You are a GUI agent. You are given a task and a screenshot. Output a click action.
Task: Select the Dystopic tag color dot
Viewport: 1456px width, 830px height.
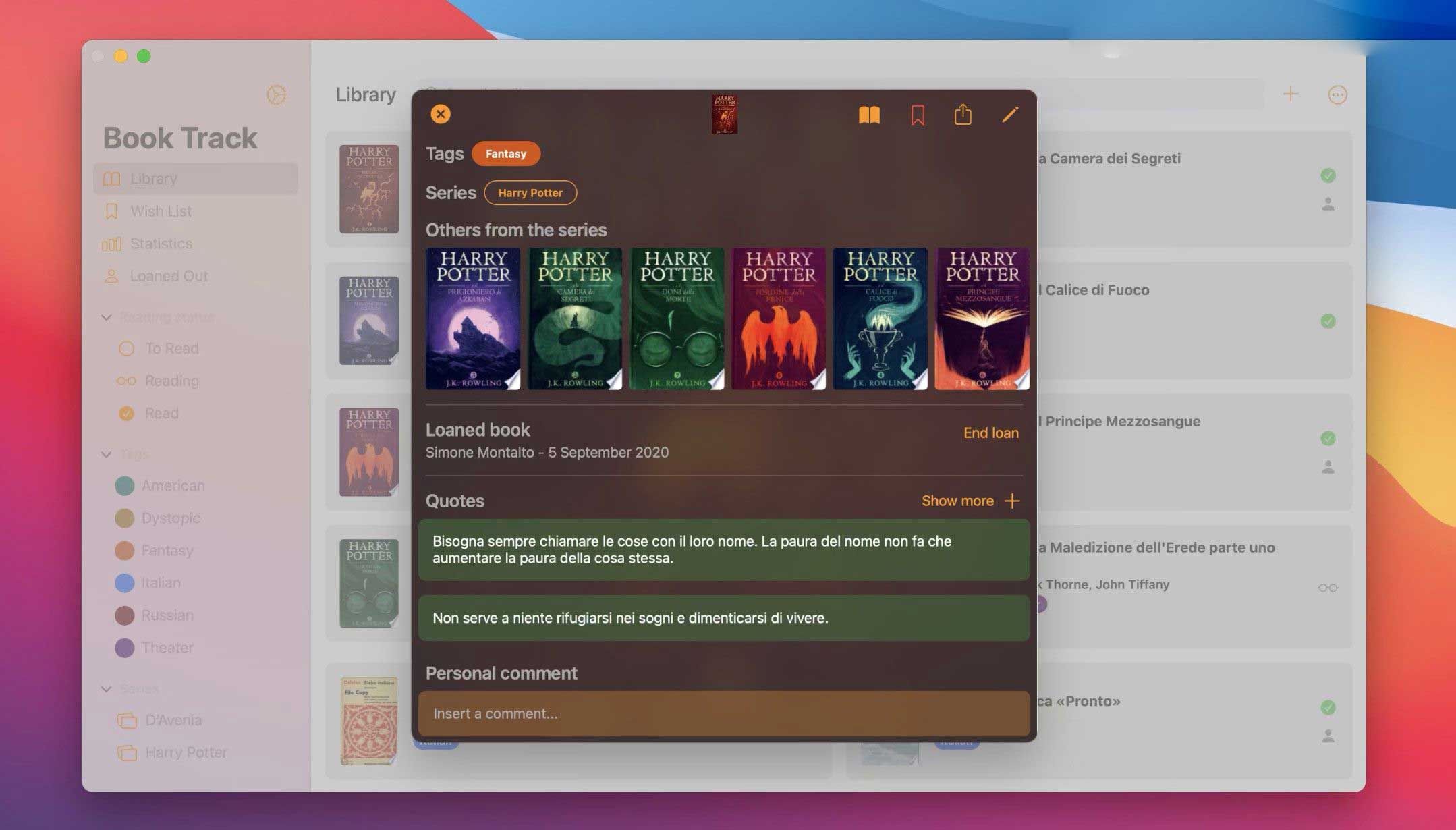[x=125, y=518]
